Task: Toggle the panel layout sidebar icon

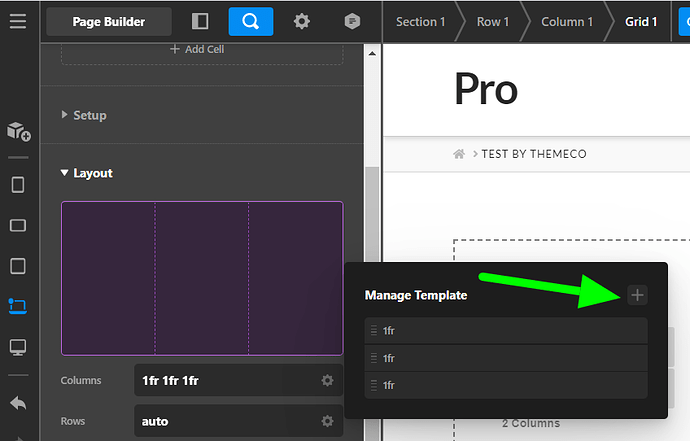Action: pos(200,21)
